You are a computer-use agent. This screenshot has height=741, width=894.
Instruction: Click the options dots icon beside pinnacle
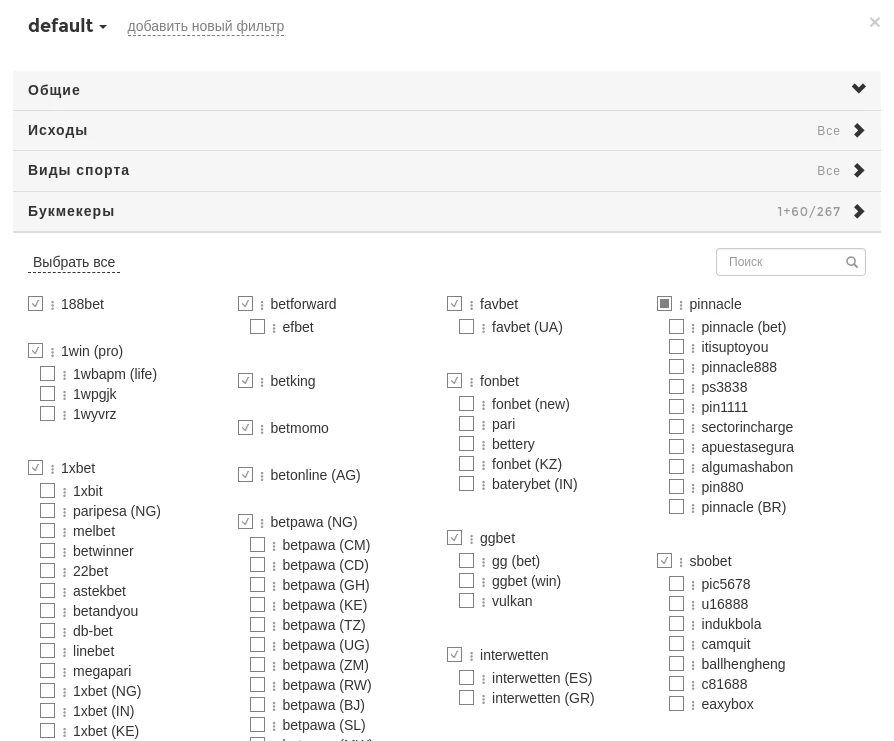[681, 305]
